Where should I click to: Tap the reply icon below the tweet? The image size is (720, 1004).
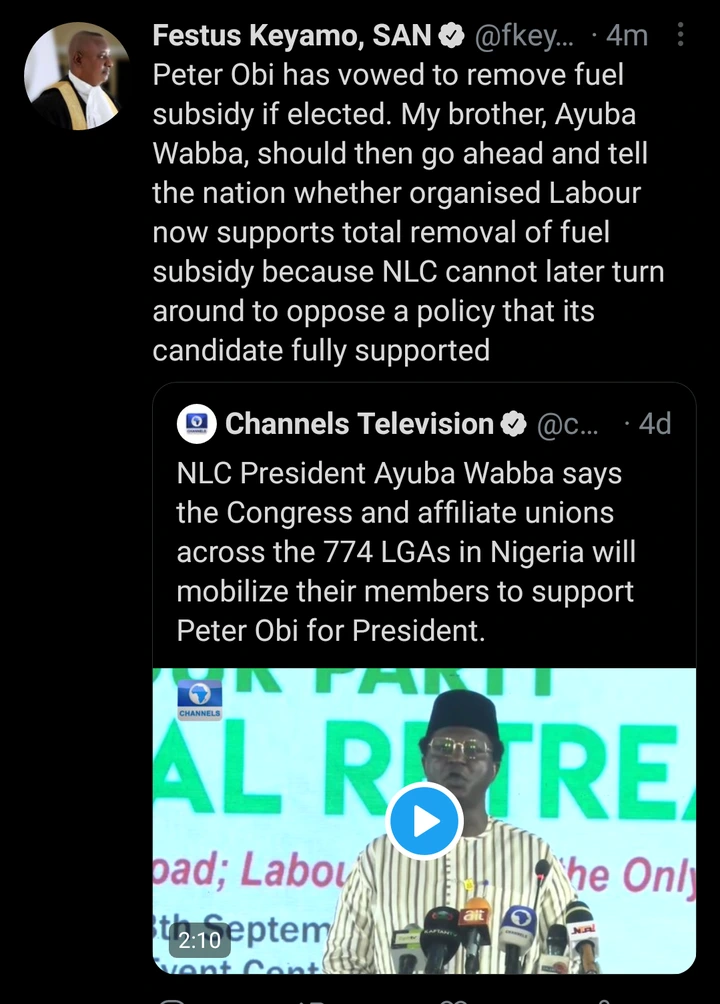pos(172,998)
